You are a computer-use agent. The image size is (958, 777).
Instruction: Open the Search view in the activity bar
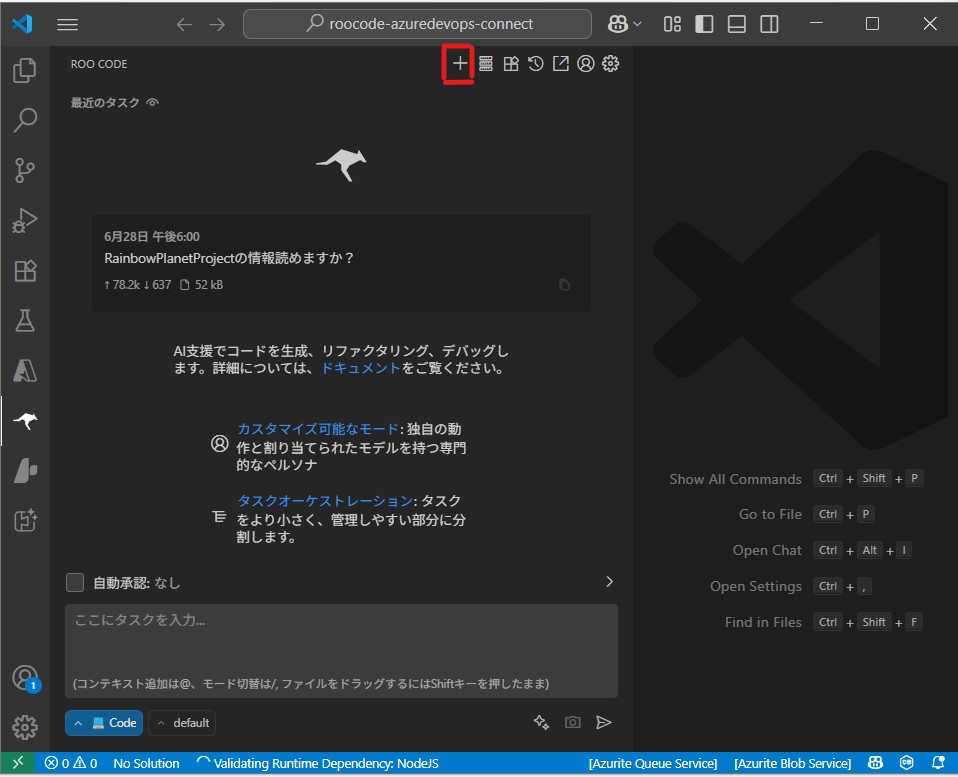[x=25, y=120]
